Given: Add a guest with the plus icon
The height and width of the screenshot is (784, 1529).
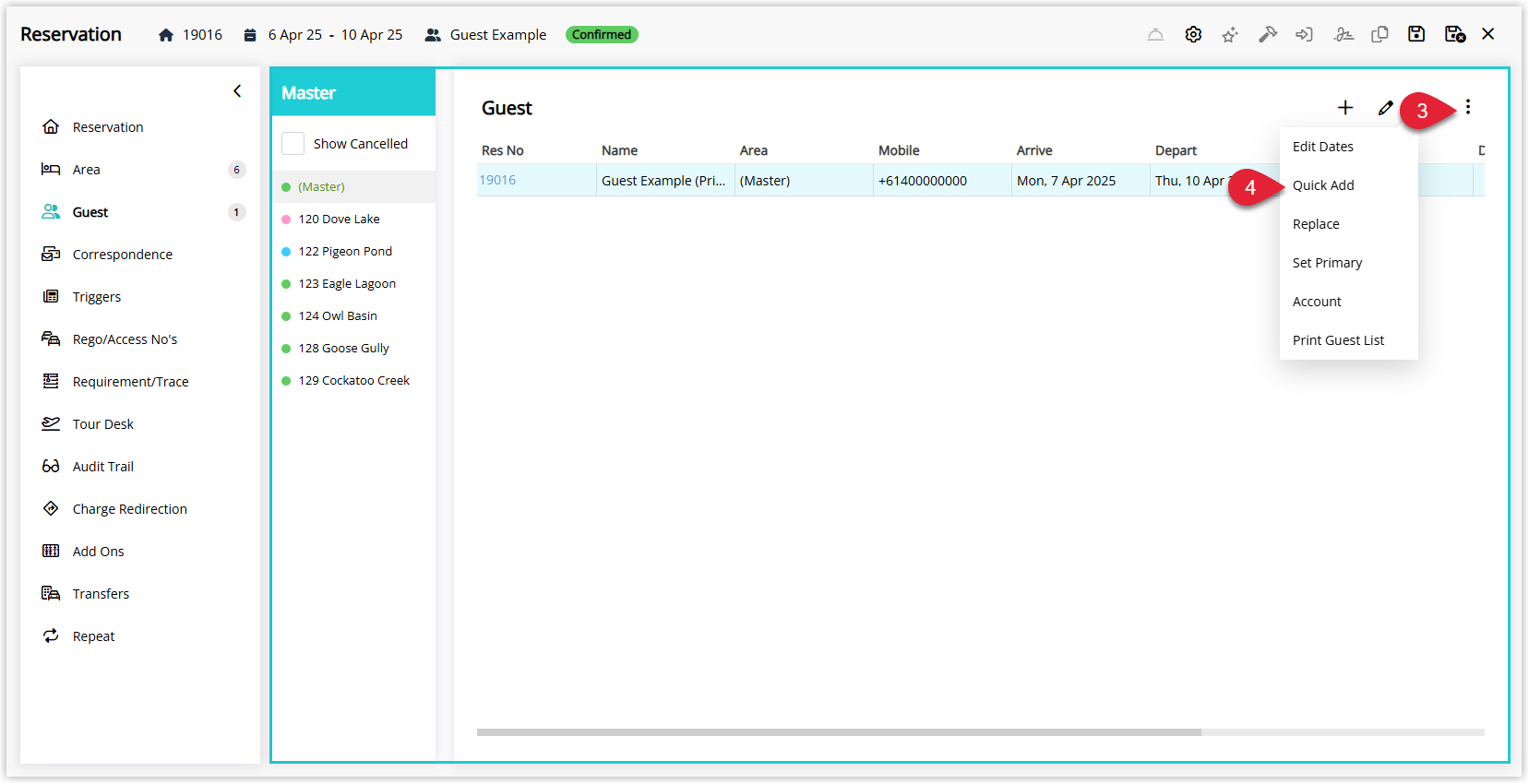Looking at the screenshot, I should 1345,108.
